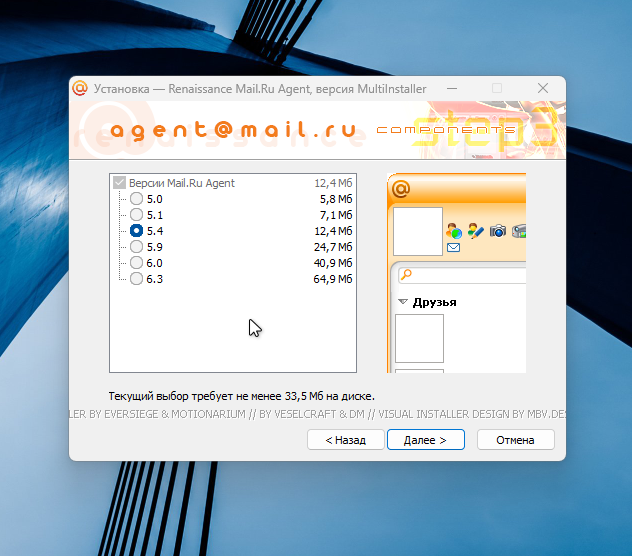The image size is (632, 556).
Task: Click the search field in preview
Action: [x=462, y=275]
